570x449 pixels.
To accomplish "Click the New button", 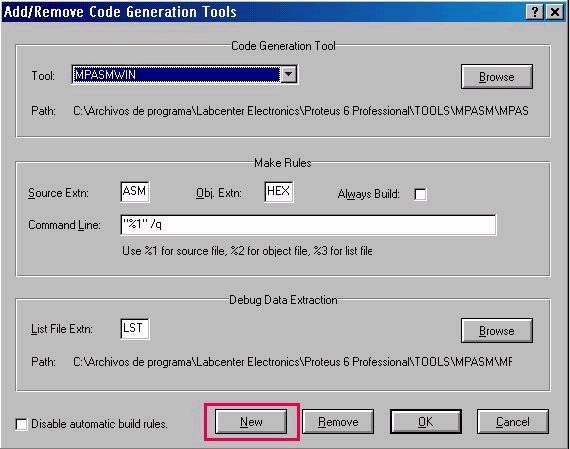I will pos(251,422).
